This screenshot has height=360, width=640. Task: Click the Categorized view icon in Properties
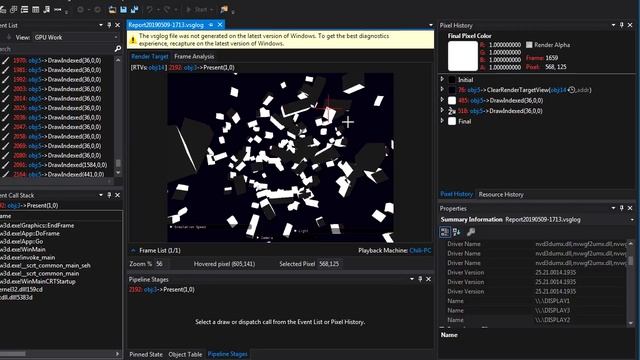point(444,232)
